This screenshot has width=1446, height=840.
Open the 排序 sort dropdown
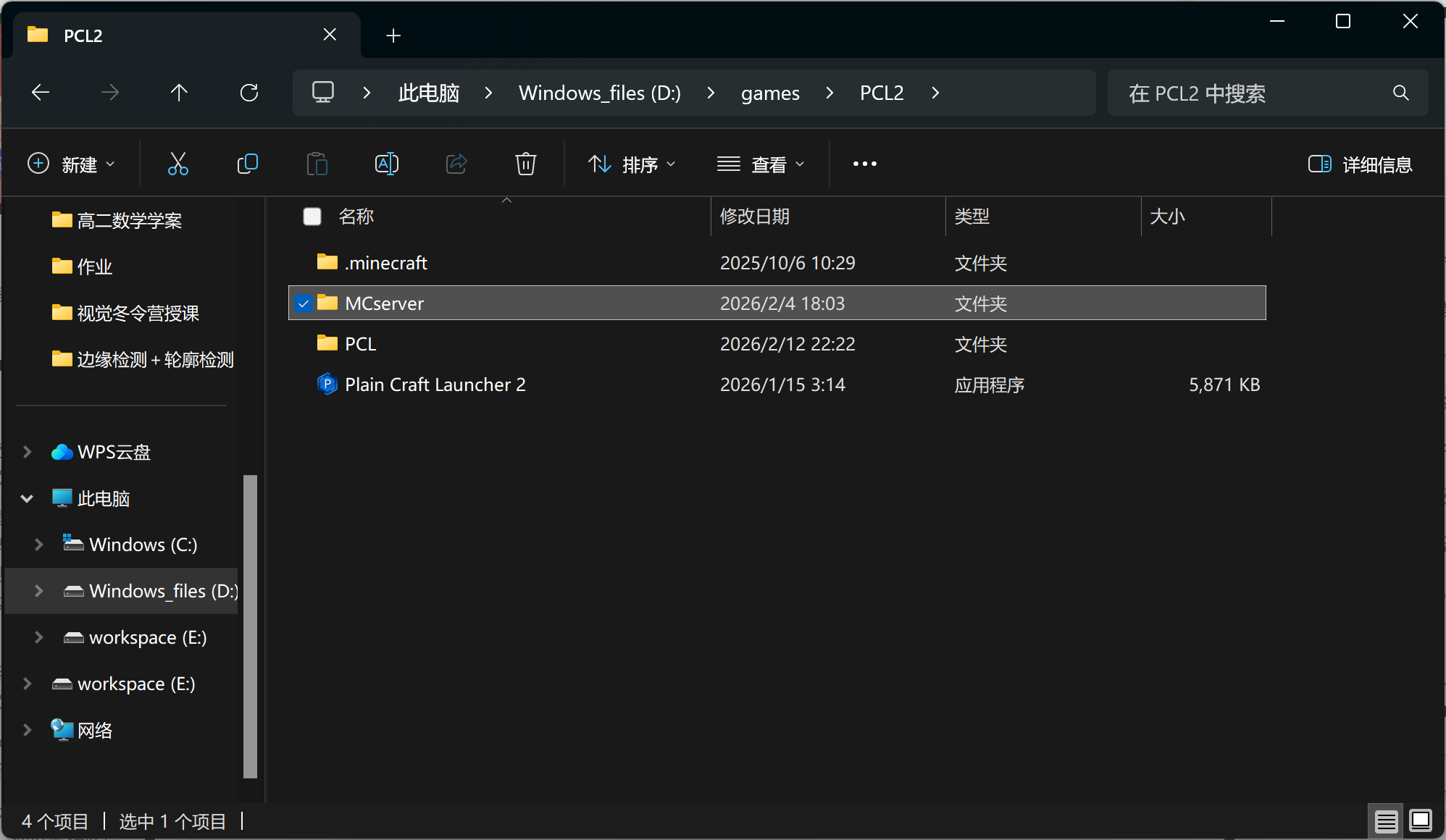[632, 164]
